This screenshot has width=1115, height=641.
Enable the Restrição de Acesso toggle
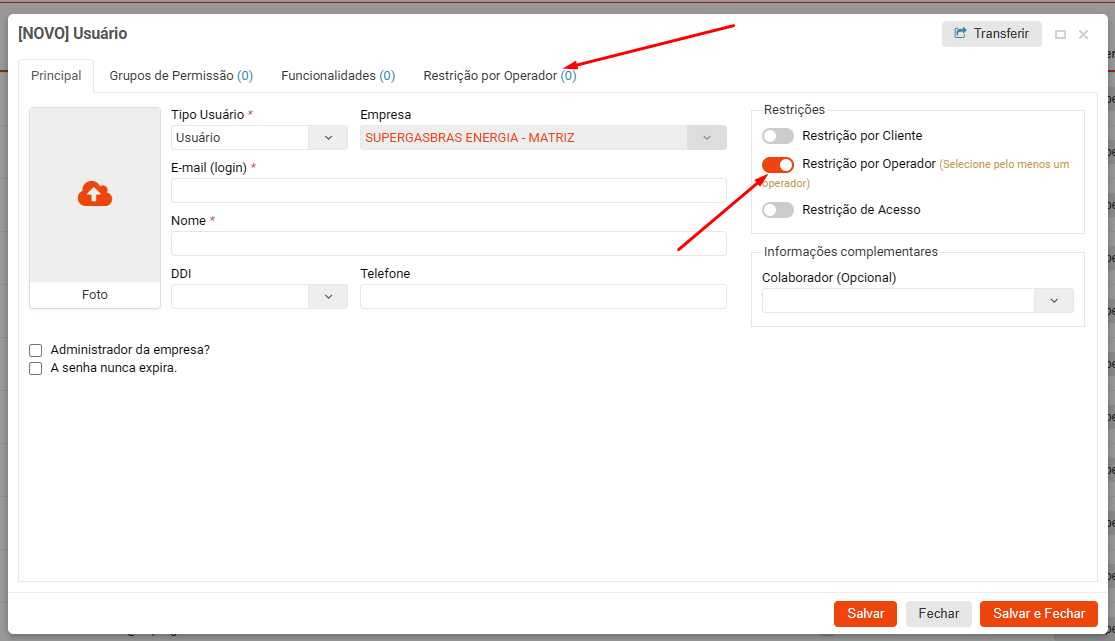pyautogui.click(x=777, y=210)
